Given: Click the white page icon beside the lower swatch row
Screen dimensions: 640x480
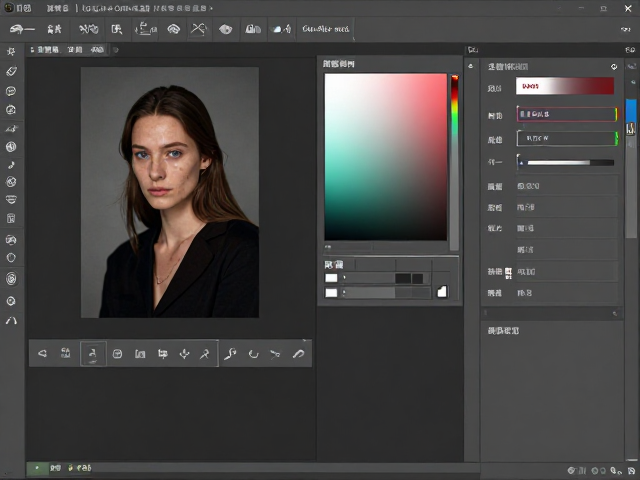Looking at the screenshot, I should click(442, 291).
